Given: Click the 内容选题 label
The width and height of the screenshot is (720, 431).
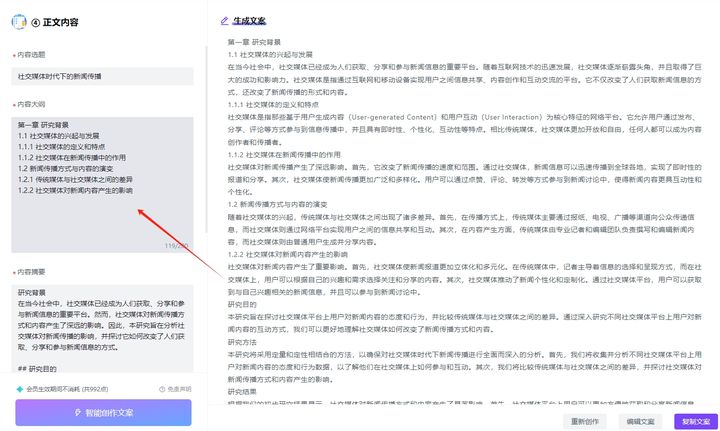Looking at the screenshot, I should [31, 55].
